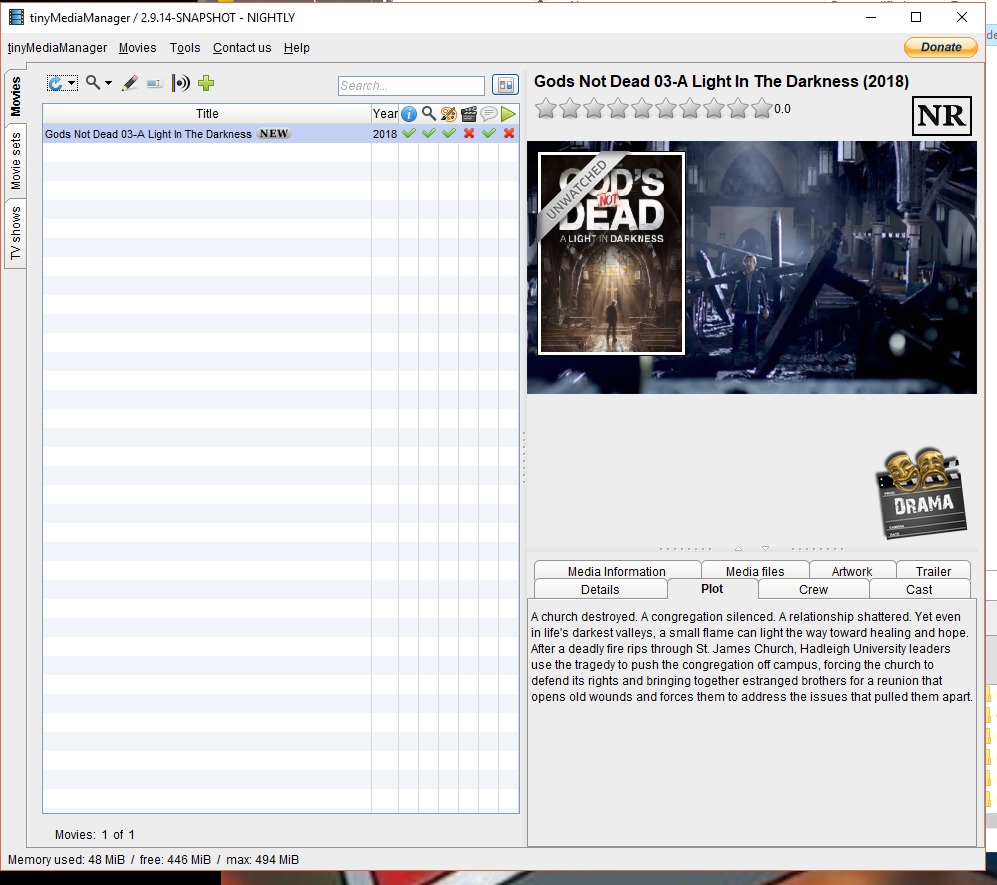
Task: Click the tenth rating star
Action: coord(761,108)
